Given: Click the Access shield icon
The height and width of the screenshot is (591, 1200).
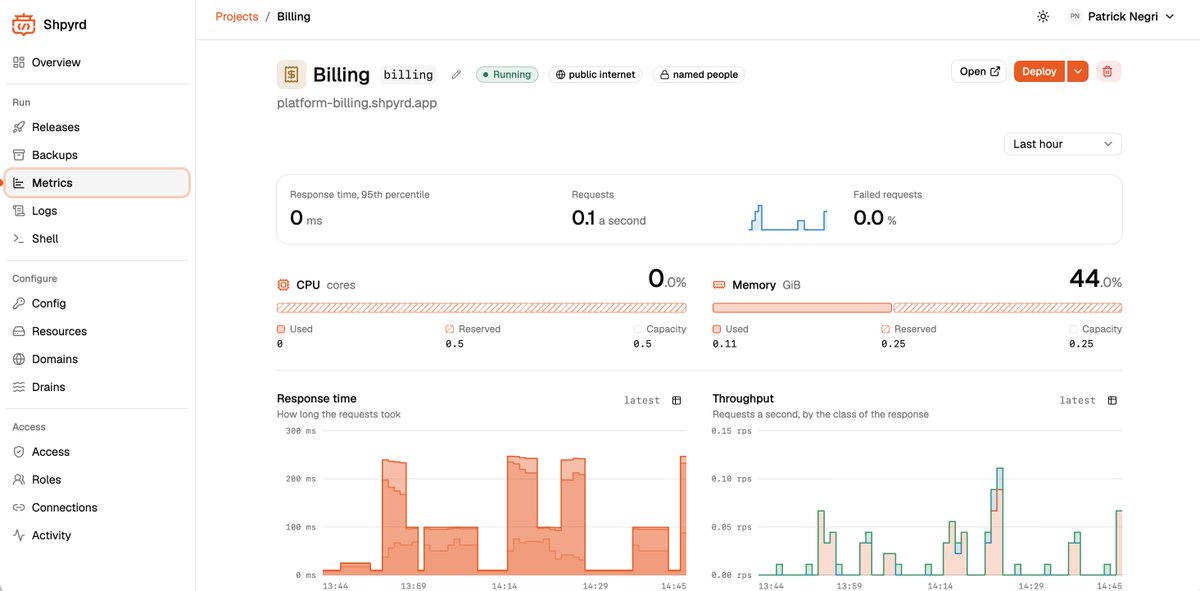Looking at the screenshot, I should click(x=19, y=452).
